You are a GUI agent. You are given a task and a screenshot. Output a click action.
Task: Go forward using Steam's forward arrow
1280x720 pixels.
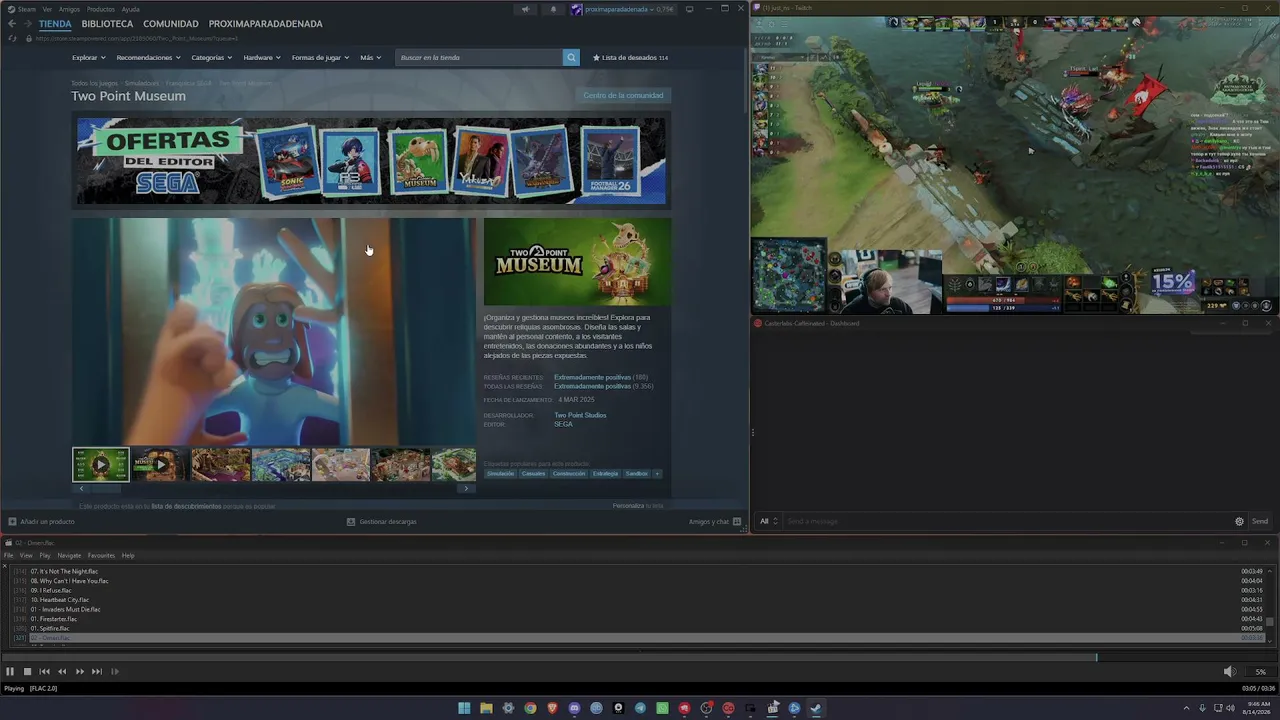tap(27, 24)
